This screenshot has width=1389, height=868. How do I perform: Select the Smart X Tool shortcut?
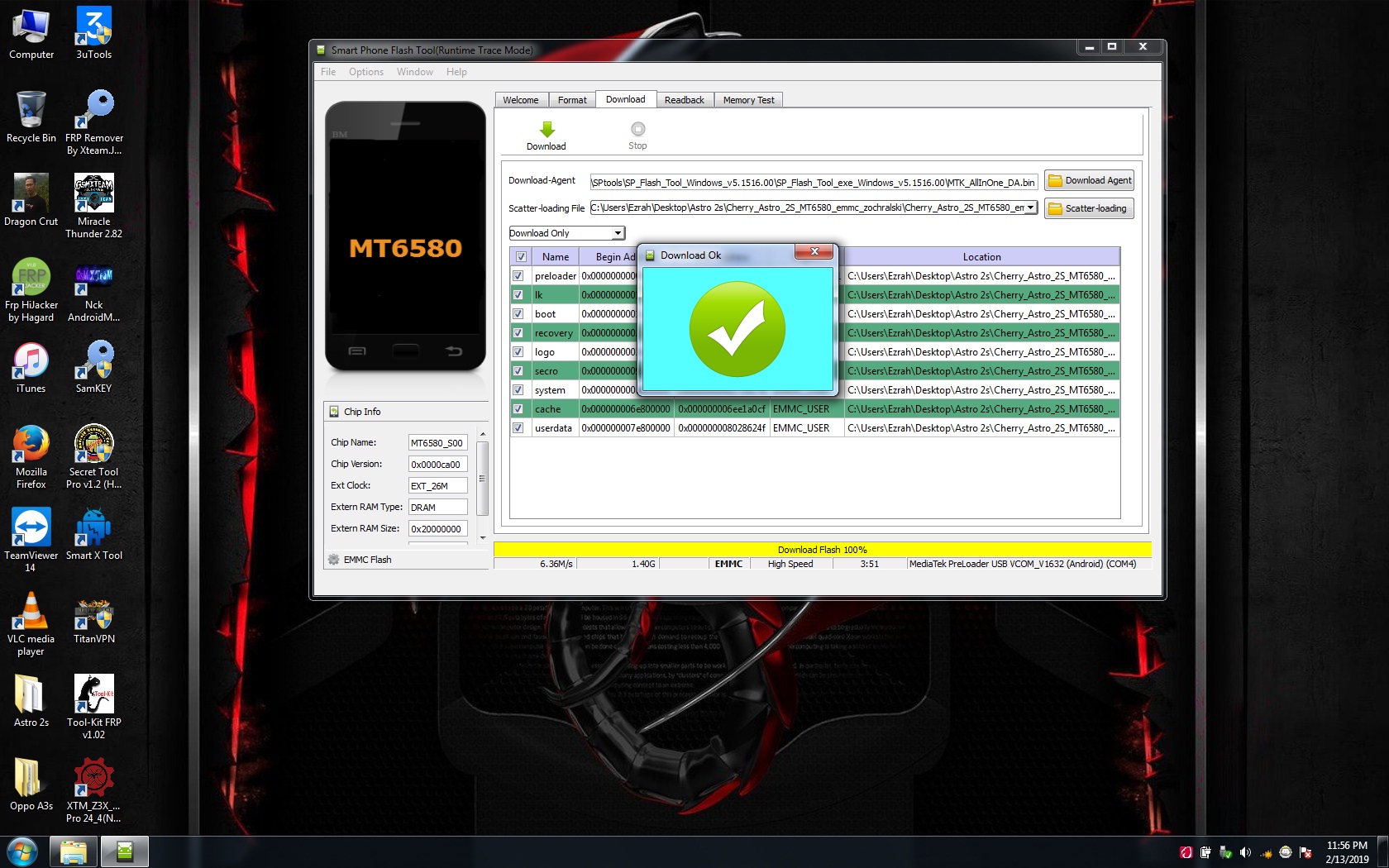94,534
